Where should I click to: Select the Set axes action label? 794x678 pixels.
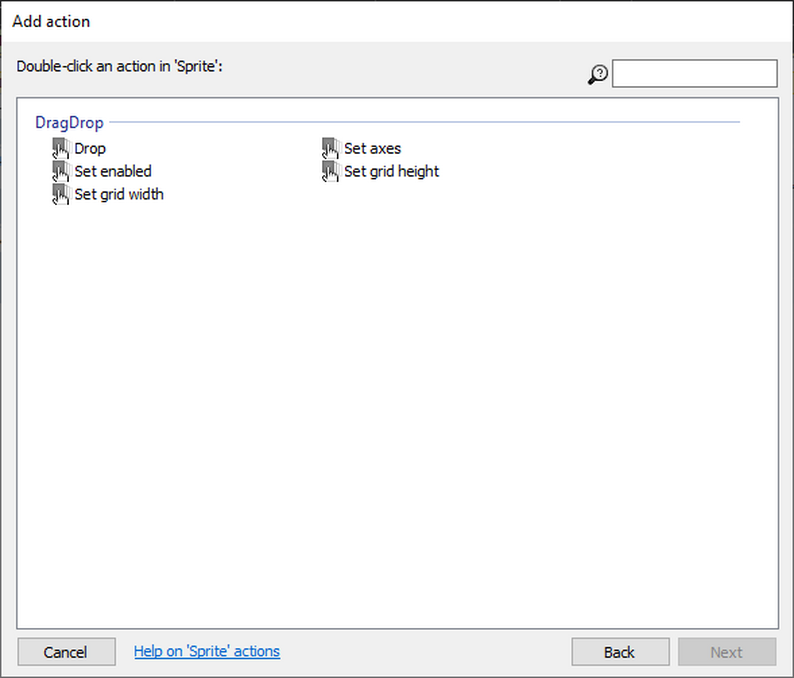372,149
